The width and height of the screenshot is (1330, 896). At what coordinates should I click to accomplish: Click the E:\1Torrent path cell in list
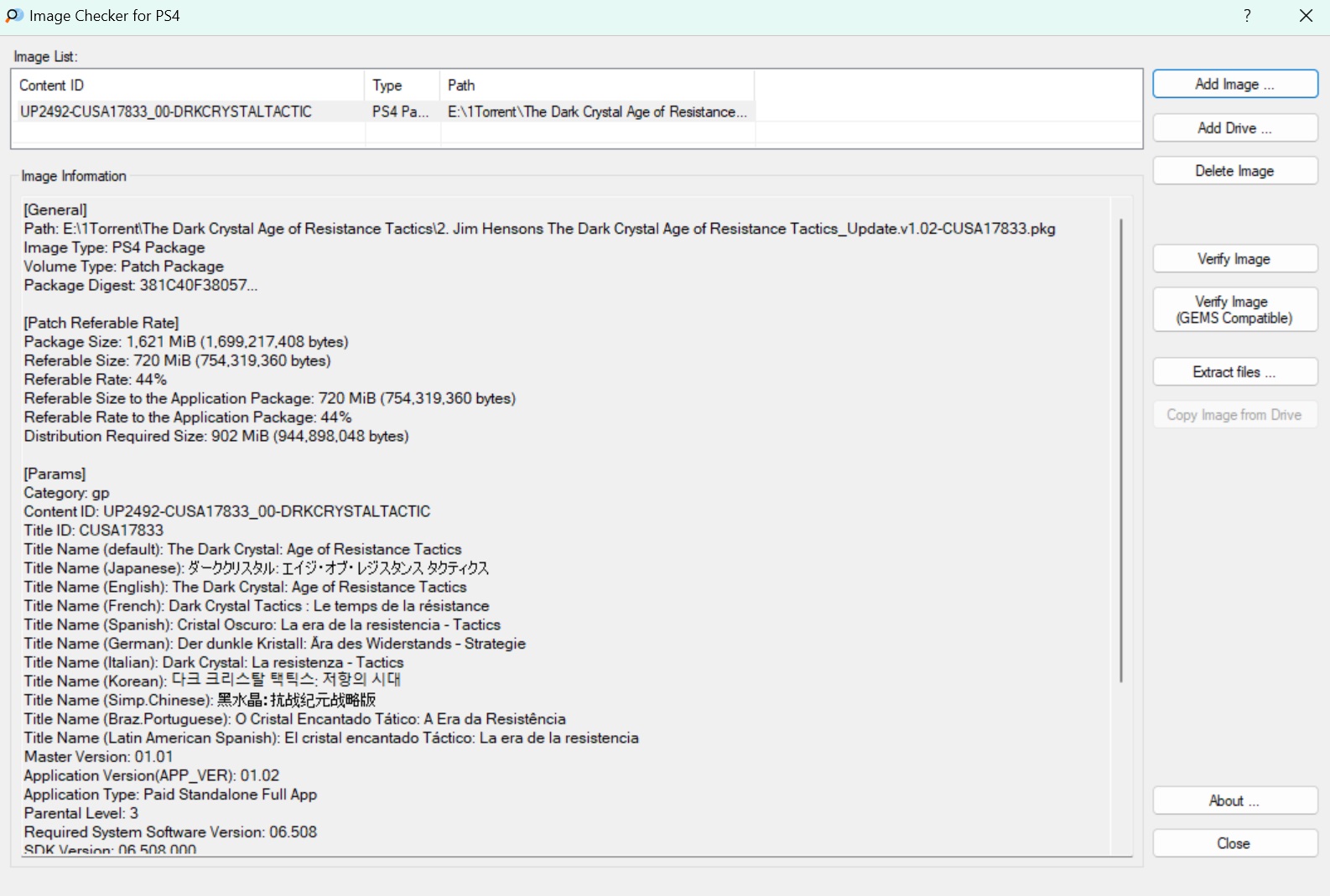(597, 111)
